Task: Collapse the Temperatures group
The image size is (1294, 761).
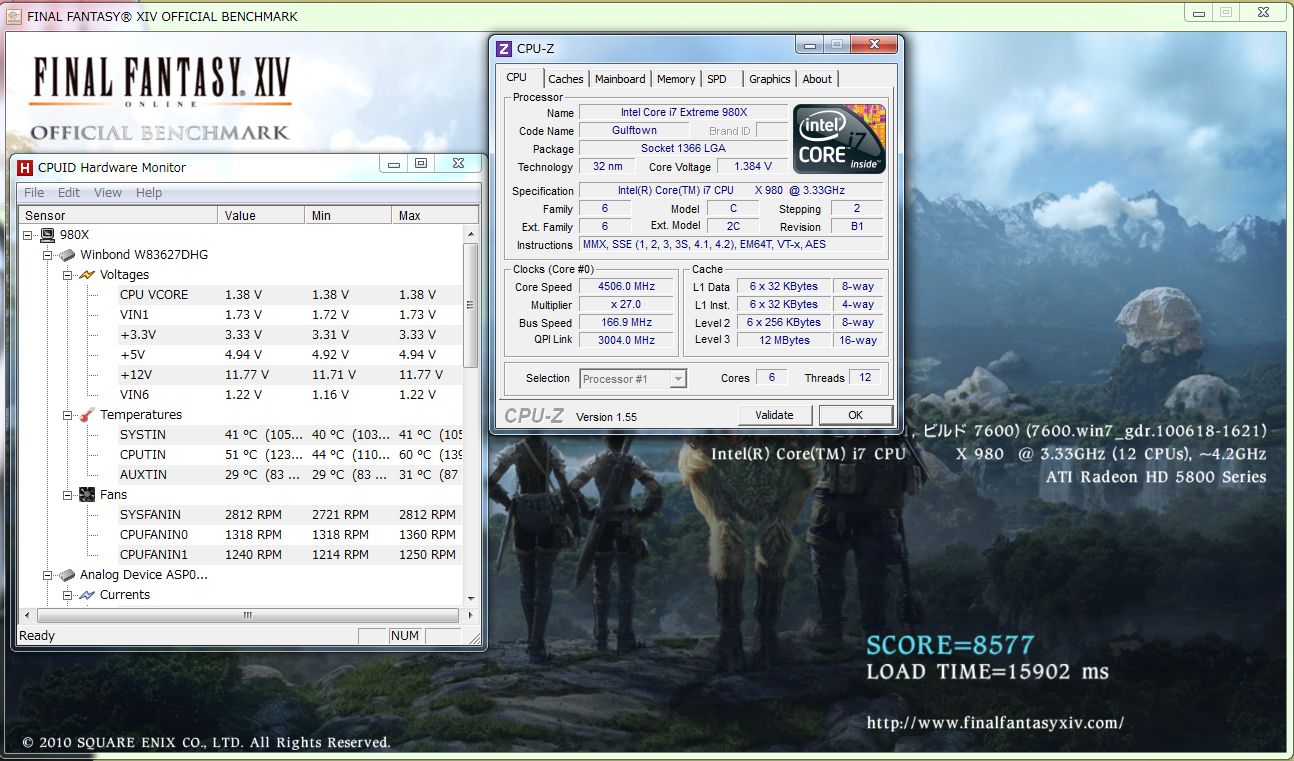Action: point(68,415)
